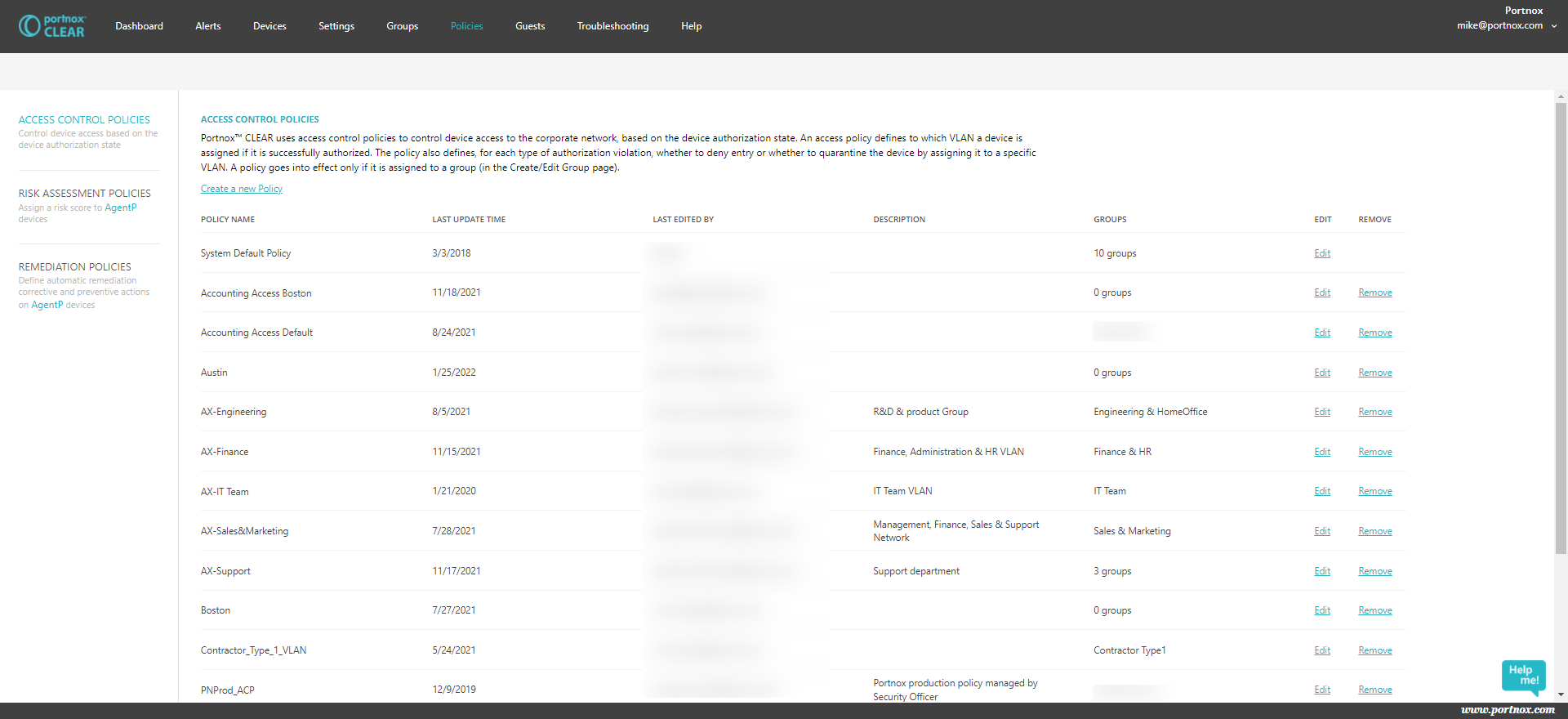Click the Contractor Type1 group cell
The height and width of the screenshot is (719, 1568).
[1129, 650]
